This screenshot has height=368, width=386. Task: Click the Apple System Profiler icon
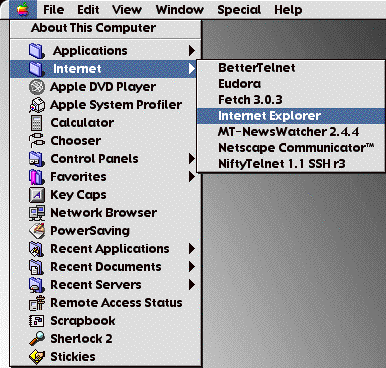pos(37,105)
